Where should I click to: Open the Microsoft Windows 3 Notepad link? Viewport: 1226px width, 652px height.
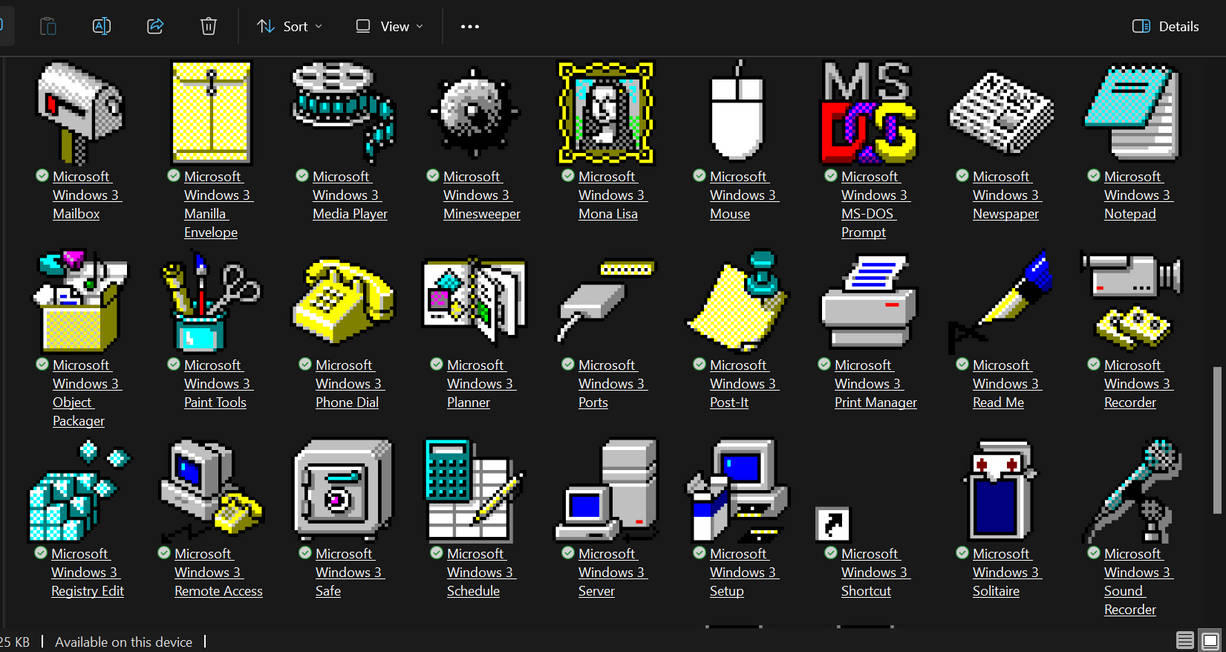pyautogui.click(x=1131, y=195)
